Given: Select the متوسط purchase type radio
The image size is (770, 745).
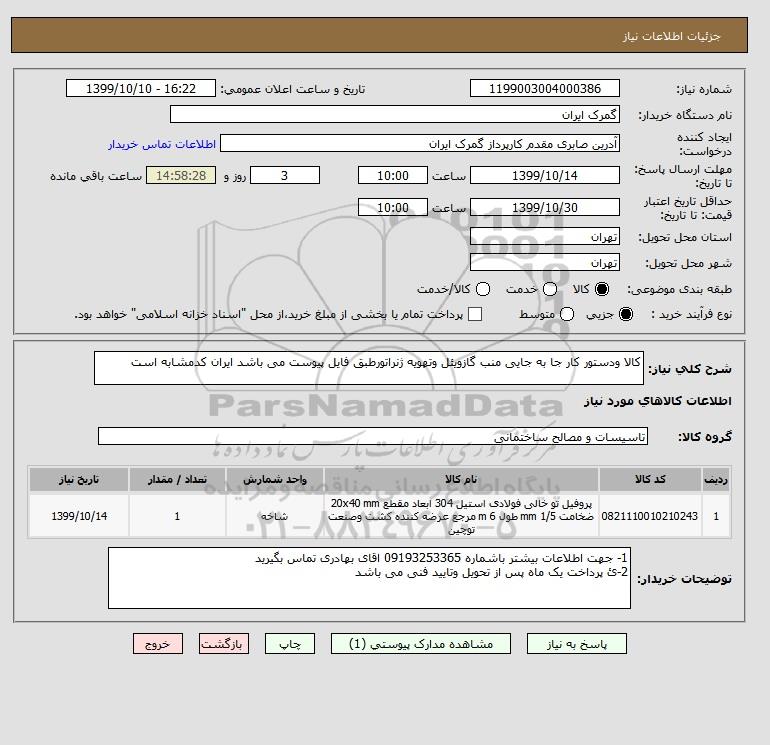Looking at the screenshot, I should [x=567, y=314].
